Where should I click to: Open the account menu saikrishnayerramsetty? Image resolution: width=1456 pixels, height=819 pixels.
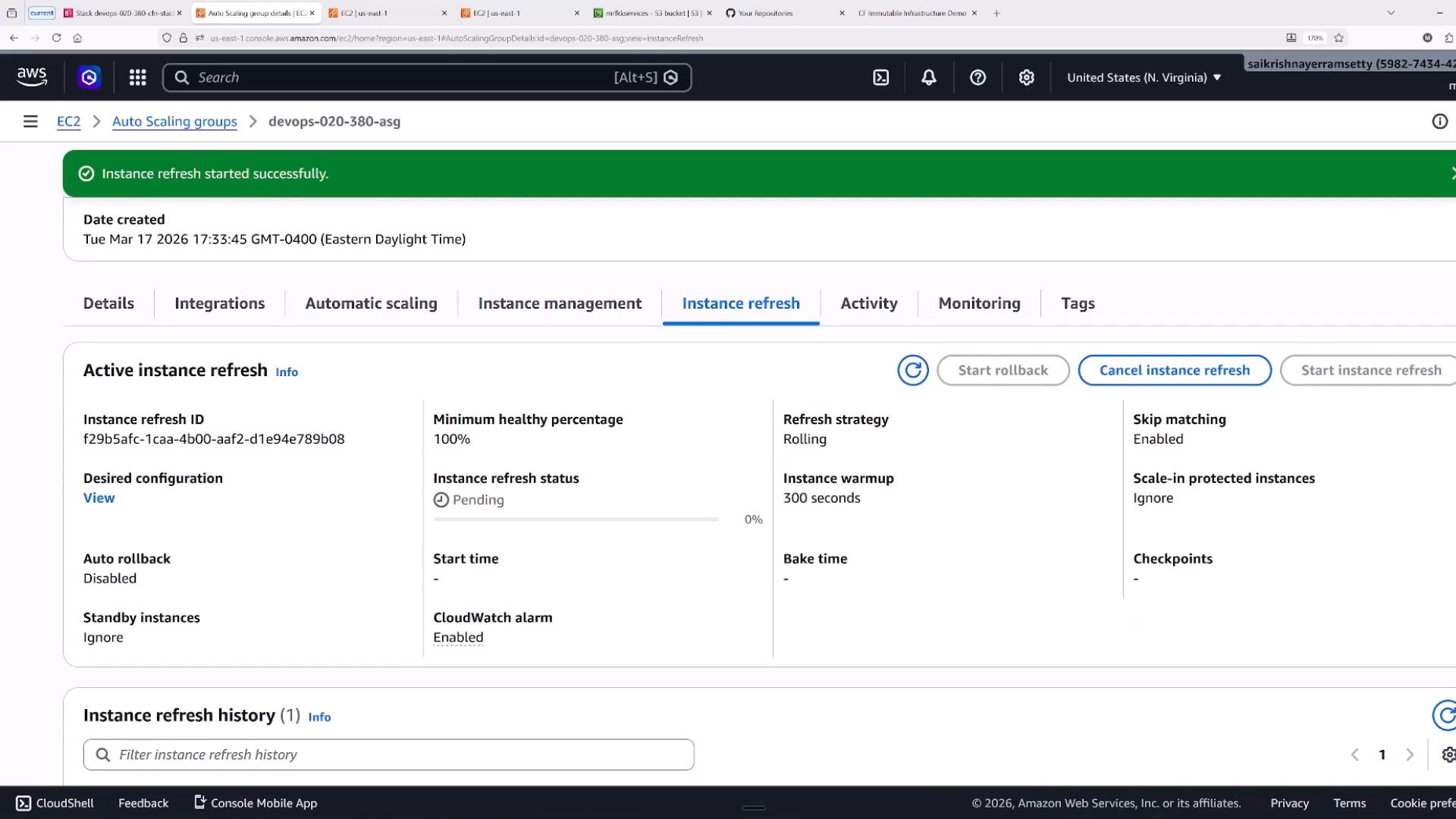click(x=1351, y=64)
